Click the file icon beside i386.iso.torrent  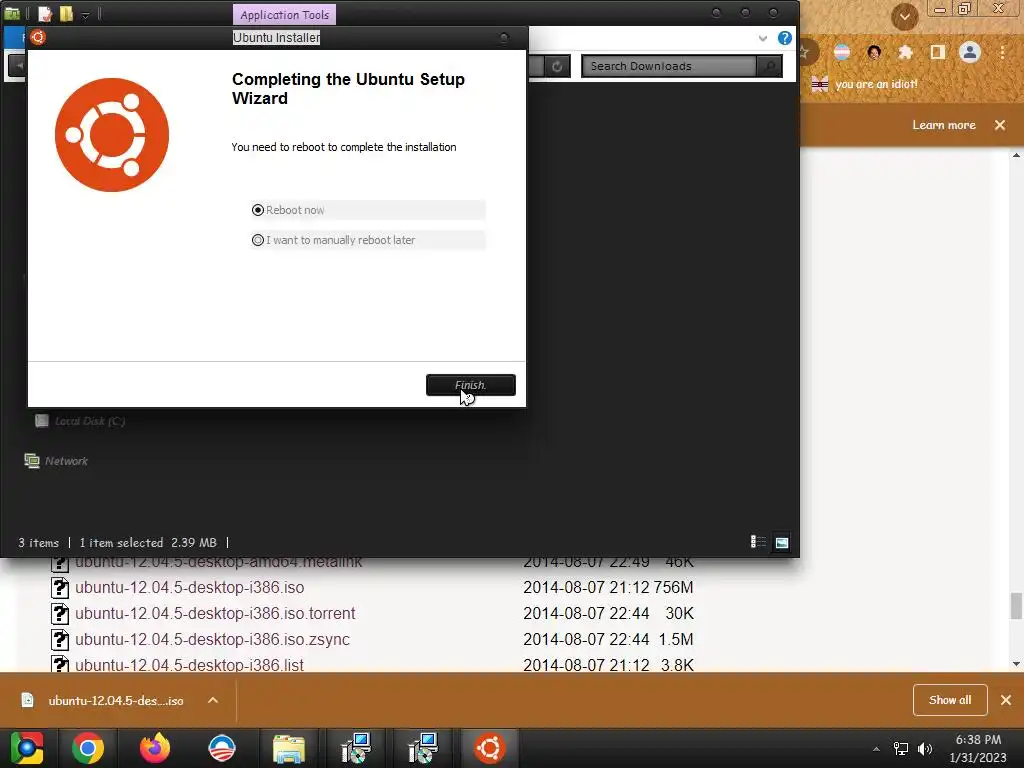click(60, 614)
